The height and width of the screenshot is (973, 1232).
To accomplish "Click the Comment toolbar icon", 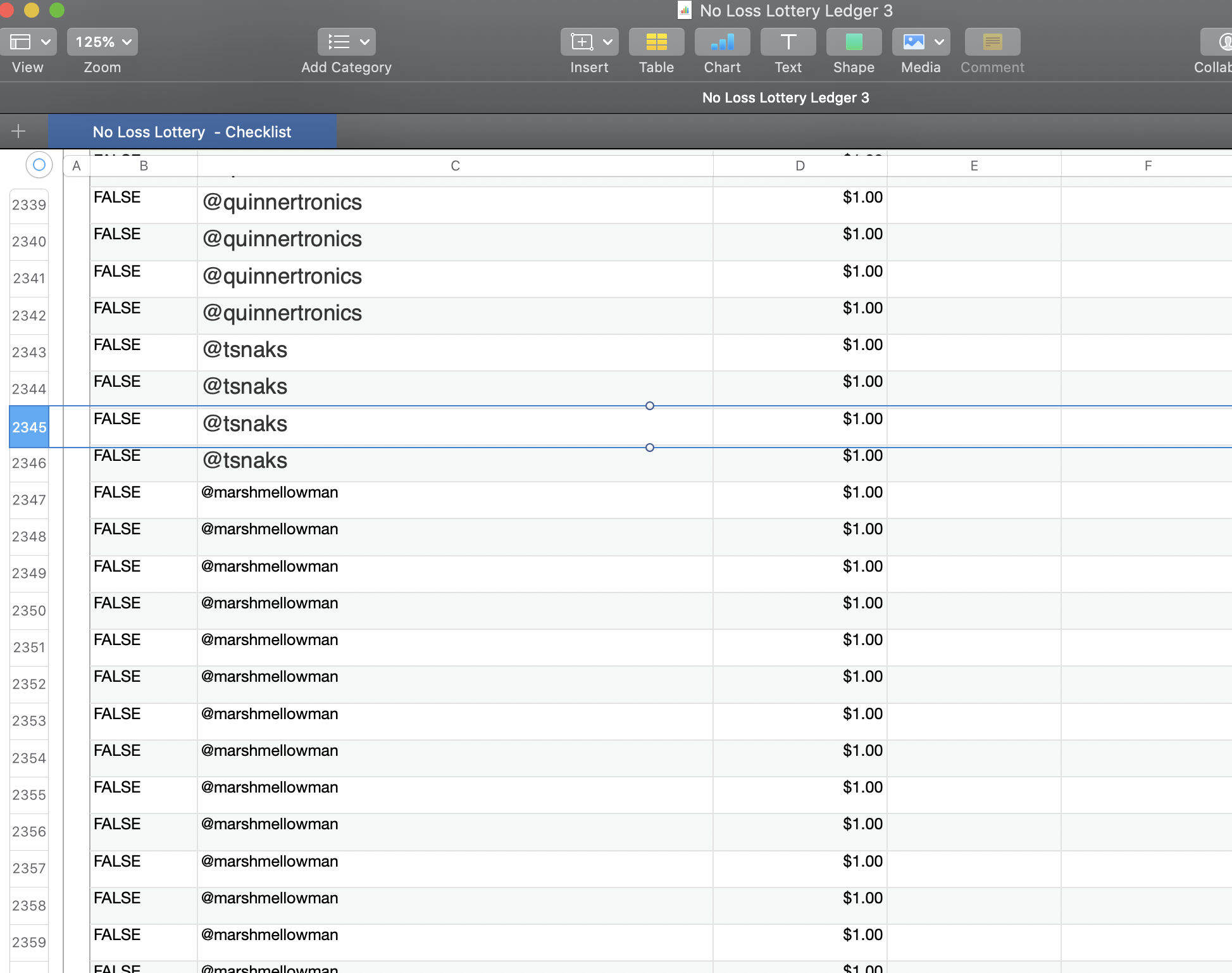I will pyautogui.click(x=992, y=42).
